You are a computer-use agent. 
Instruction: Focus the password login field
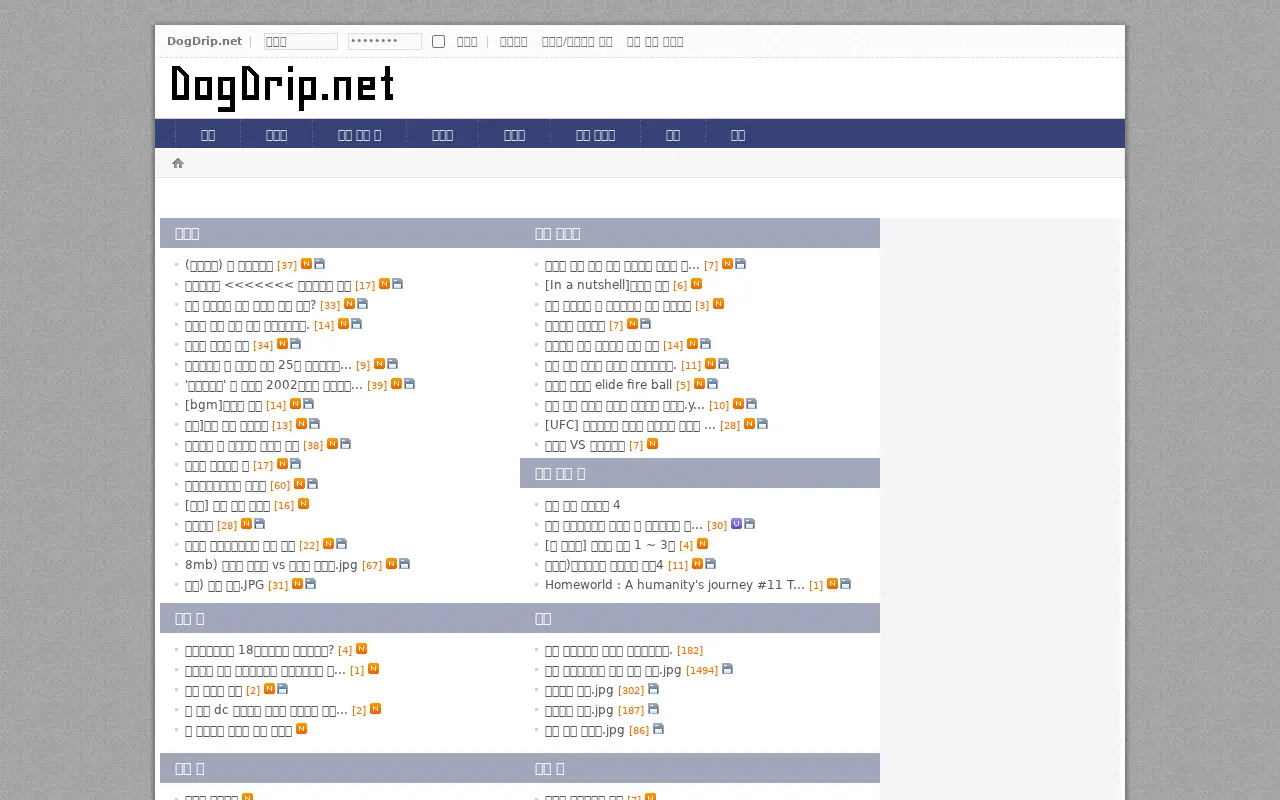point(385,41)
